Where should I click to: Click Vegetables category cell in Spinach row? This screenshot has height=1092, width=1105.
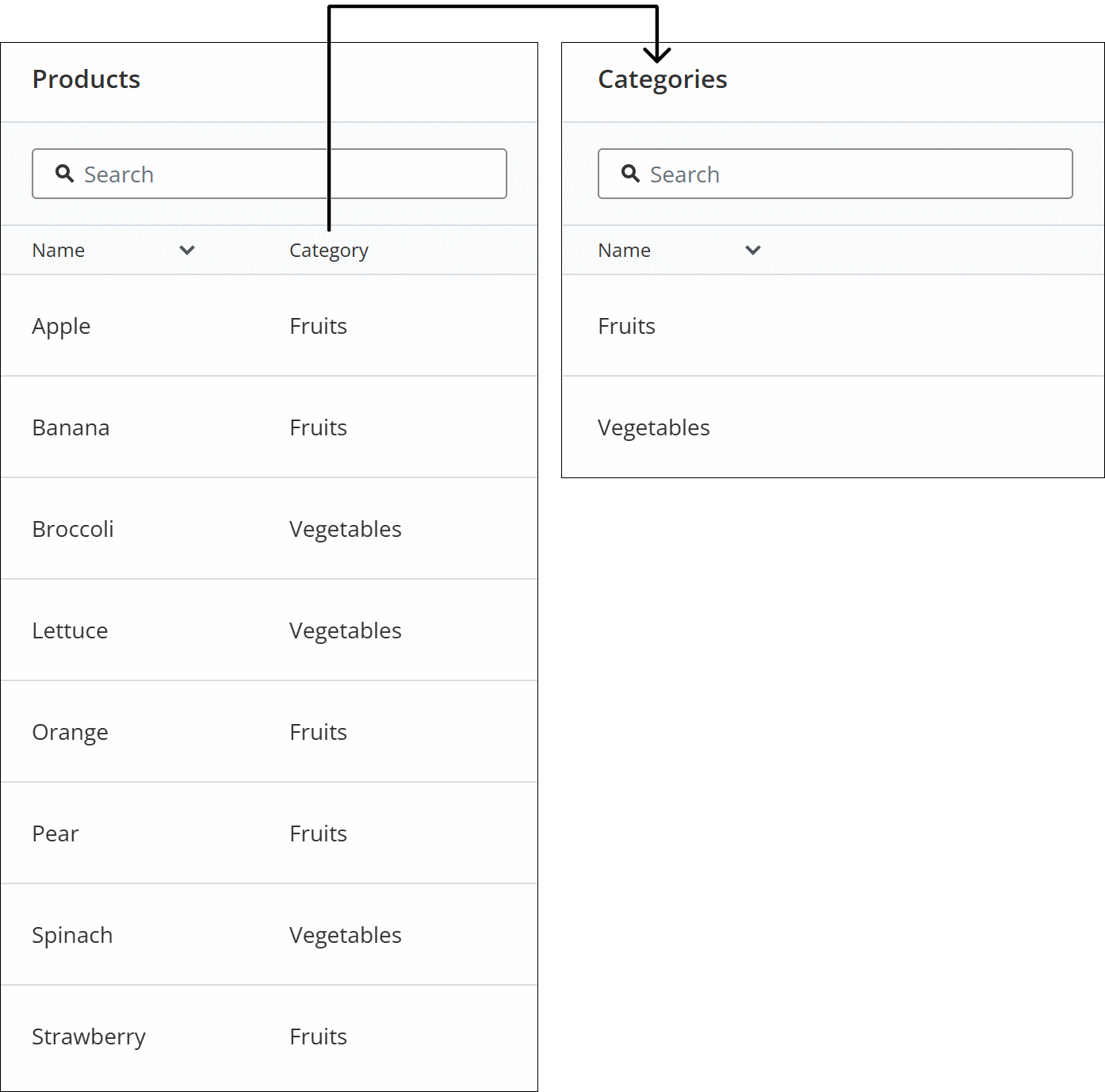tap(346, 935)
